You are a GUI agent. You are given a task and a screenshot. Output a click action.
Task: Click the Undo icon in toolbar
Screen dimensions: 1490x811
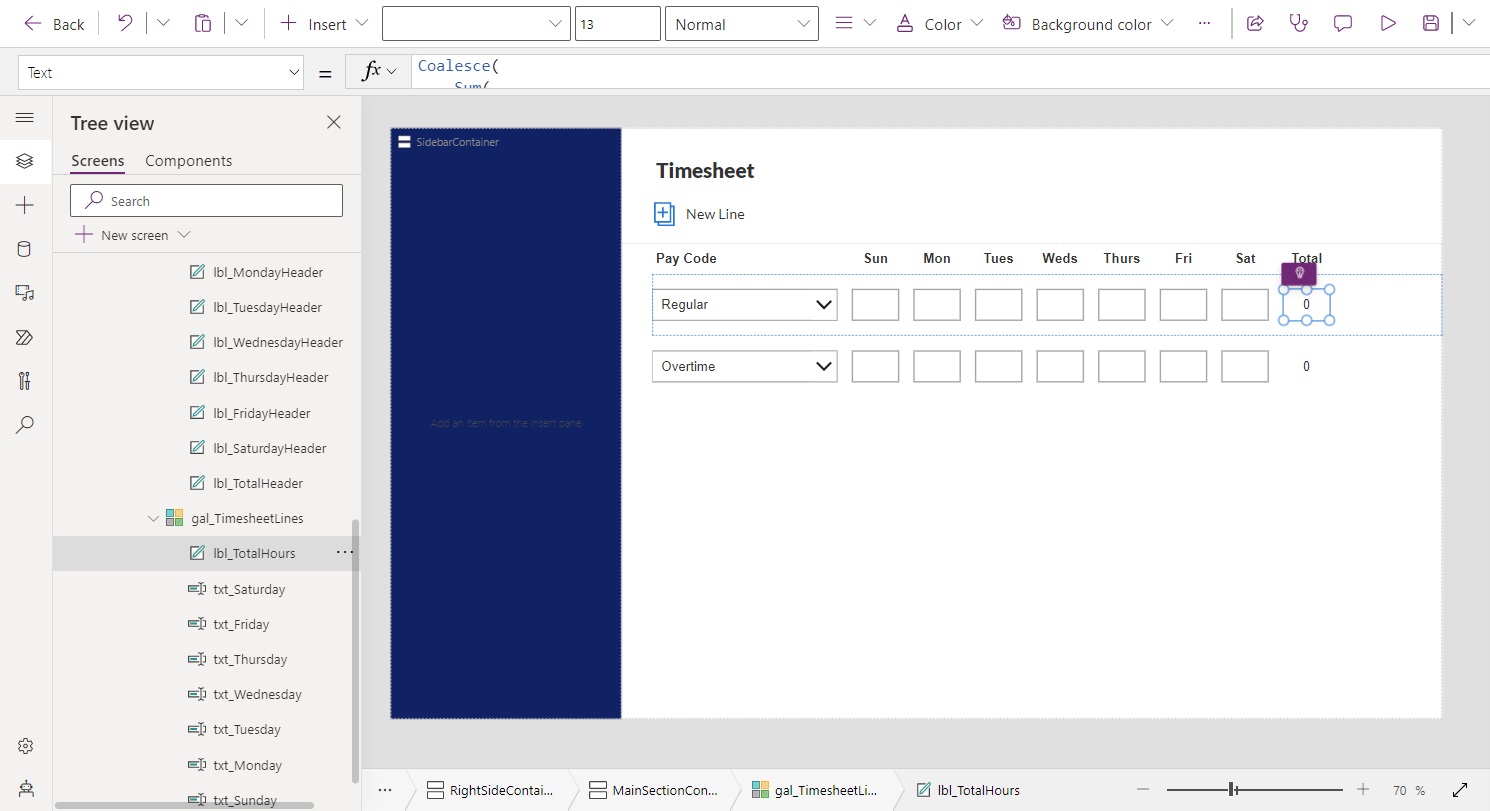(125, 24)
